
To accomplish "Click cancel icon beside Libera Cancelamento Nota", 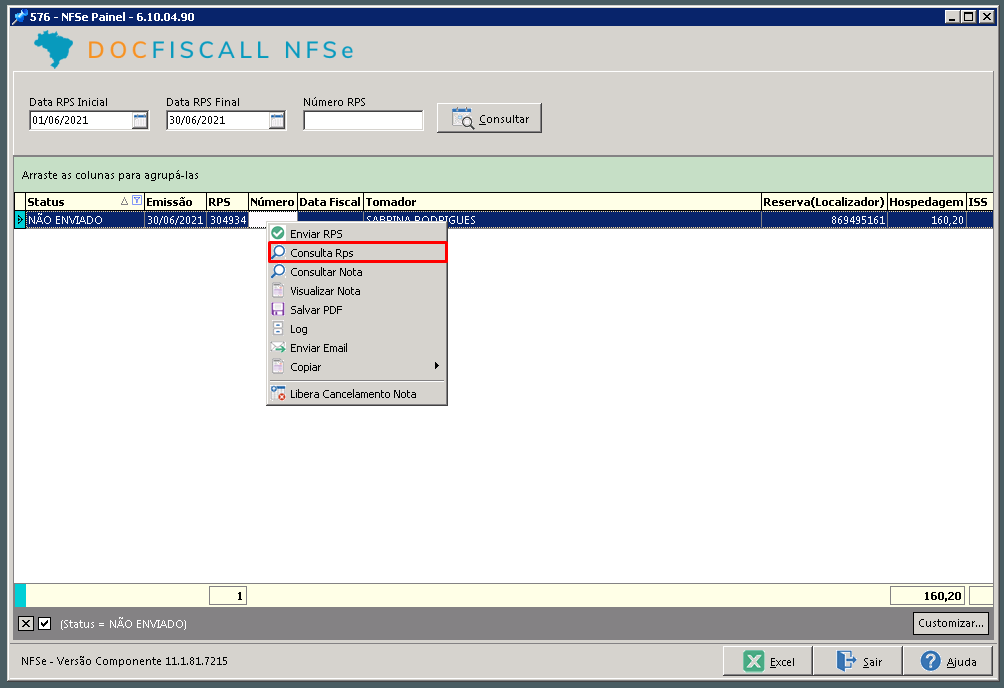I will coord(278,393).
